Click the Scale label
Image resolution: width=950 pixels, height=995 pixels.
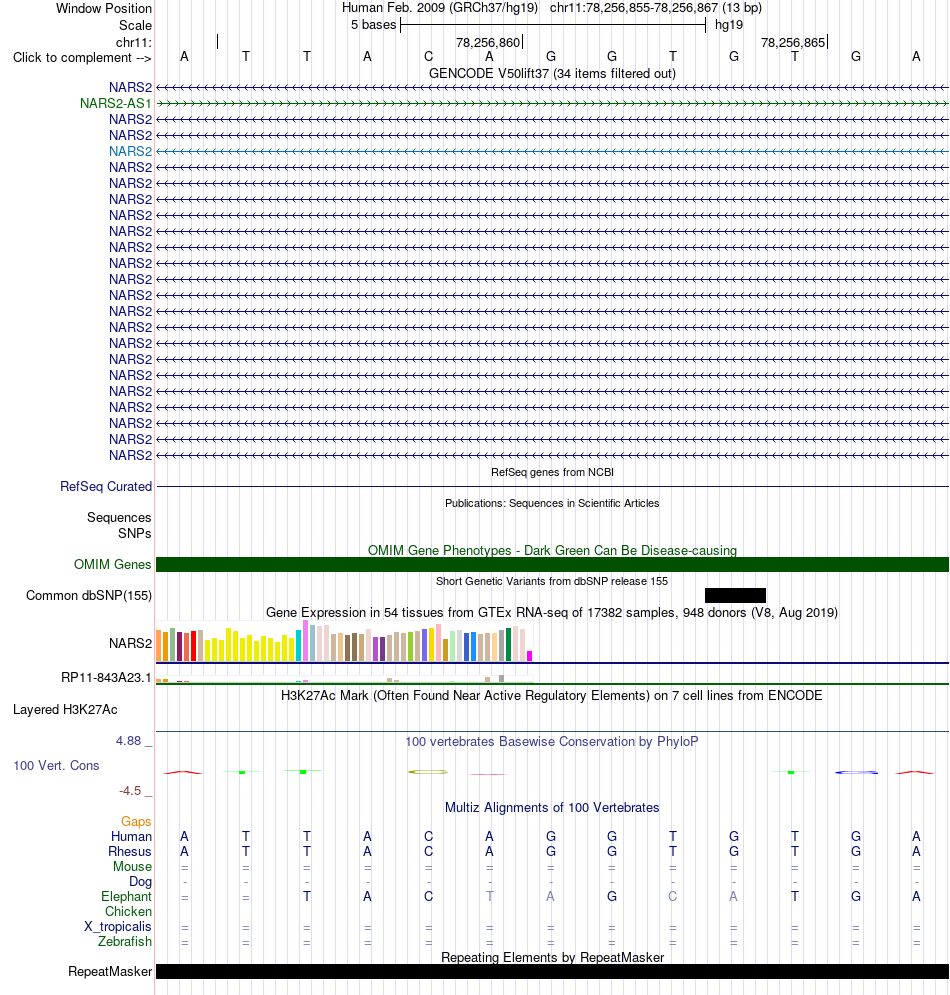[x=135, y=25]
